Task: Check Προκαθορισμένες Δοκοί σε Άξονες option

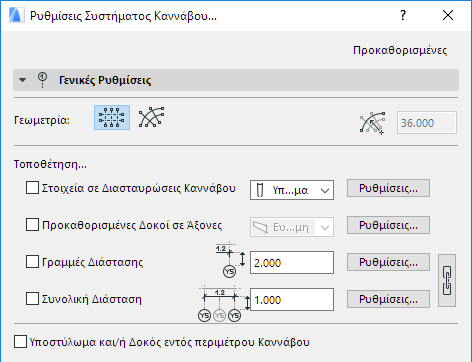Action: pos(32,225)
